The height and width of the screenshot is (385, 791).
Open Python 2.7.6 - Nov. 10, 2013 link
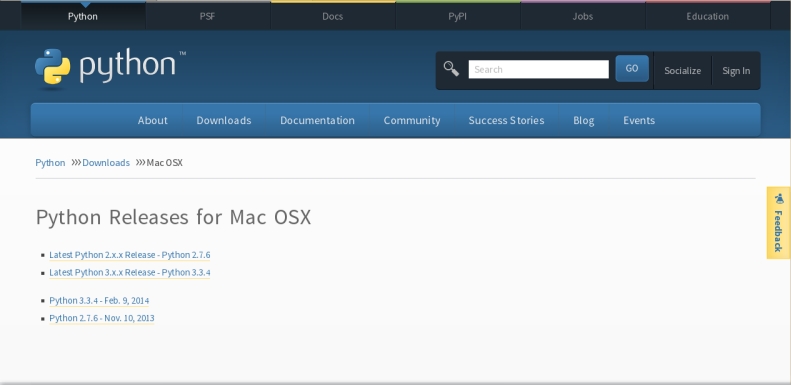pos(102,318)
